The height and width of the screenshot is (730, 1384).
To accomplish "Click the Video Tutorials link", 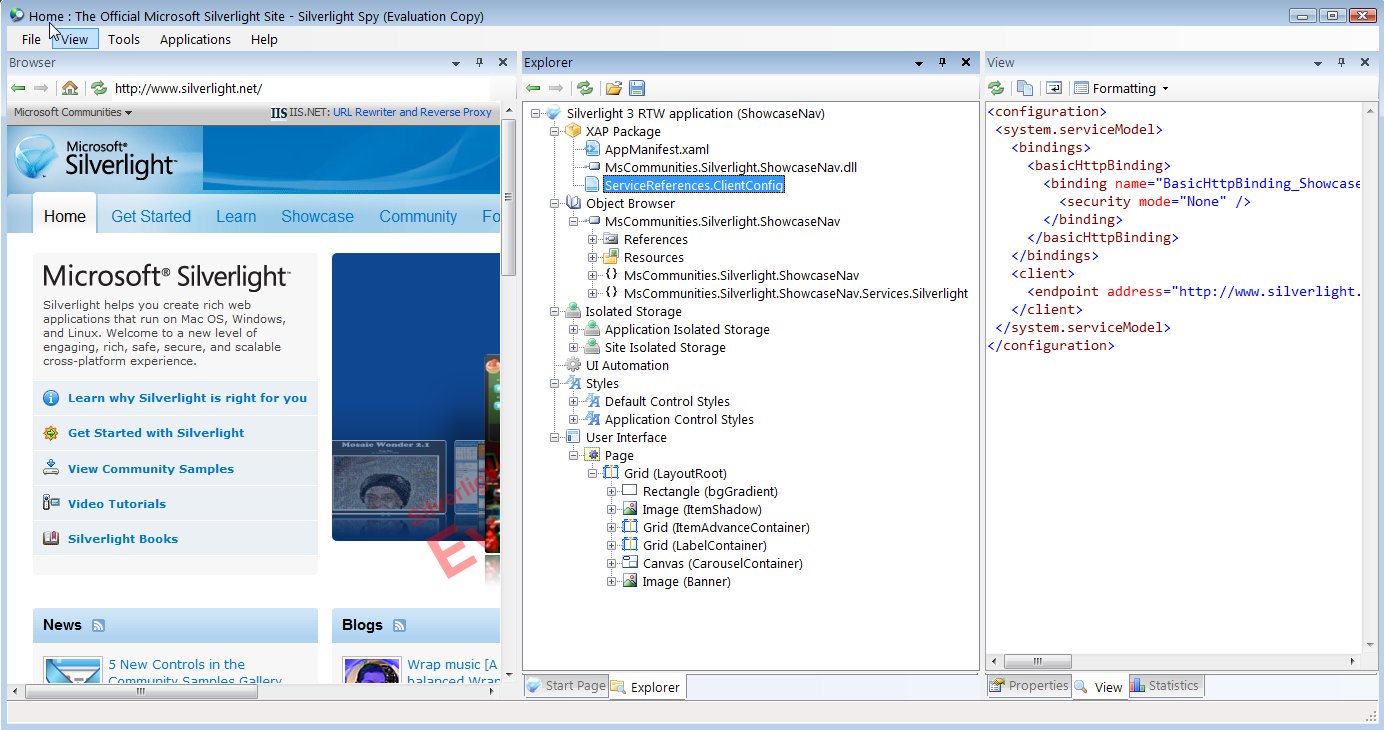I will 117,504.
